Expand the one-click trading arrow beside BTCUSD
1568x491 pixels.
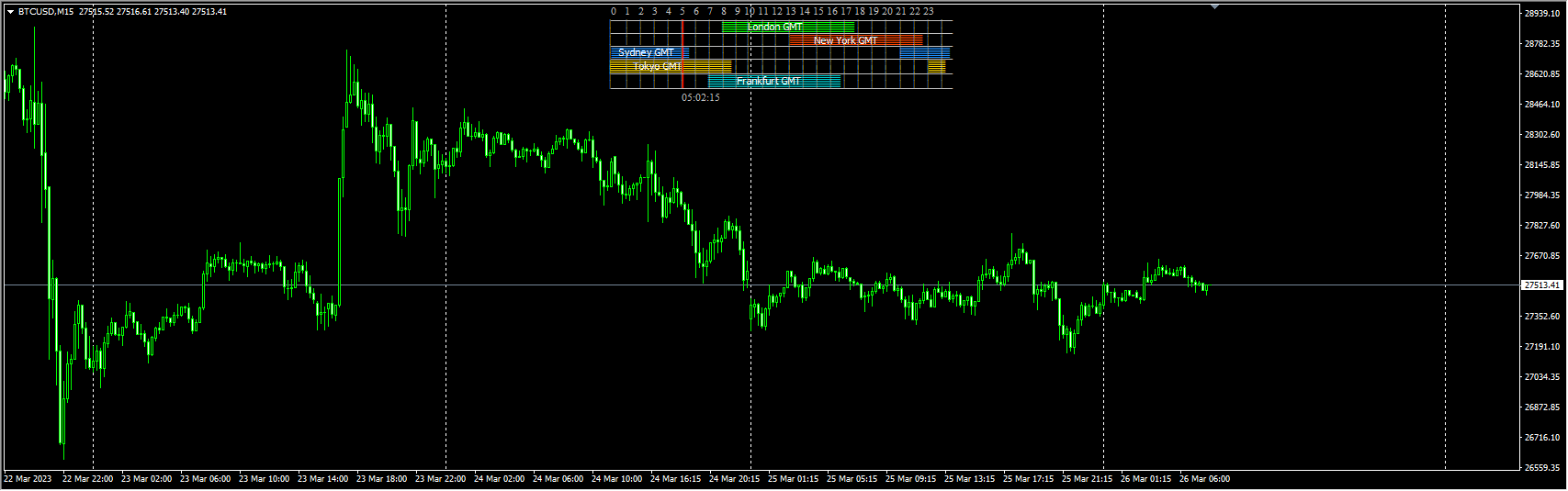[10, 12]
